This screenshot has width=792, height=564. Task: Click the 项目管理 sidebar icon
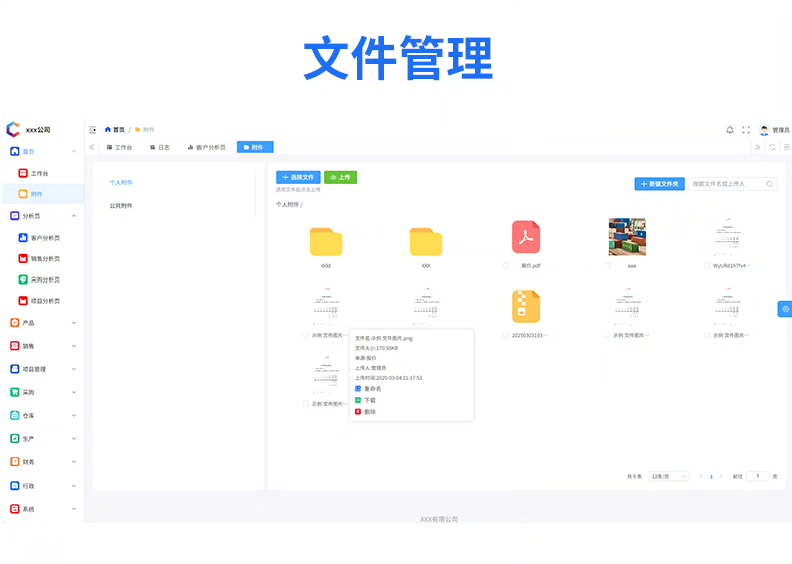tap(15, 369)
